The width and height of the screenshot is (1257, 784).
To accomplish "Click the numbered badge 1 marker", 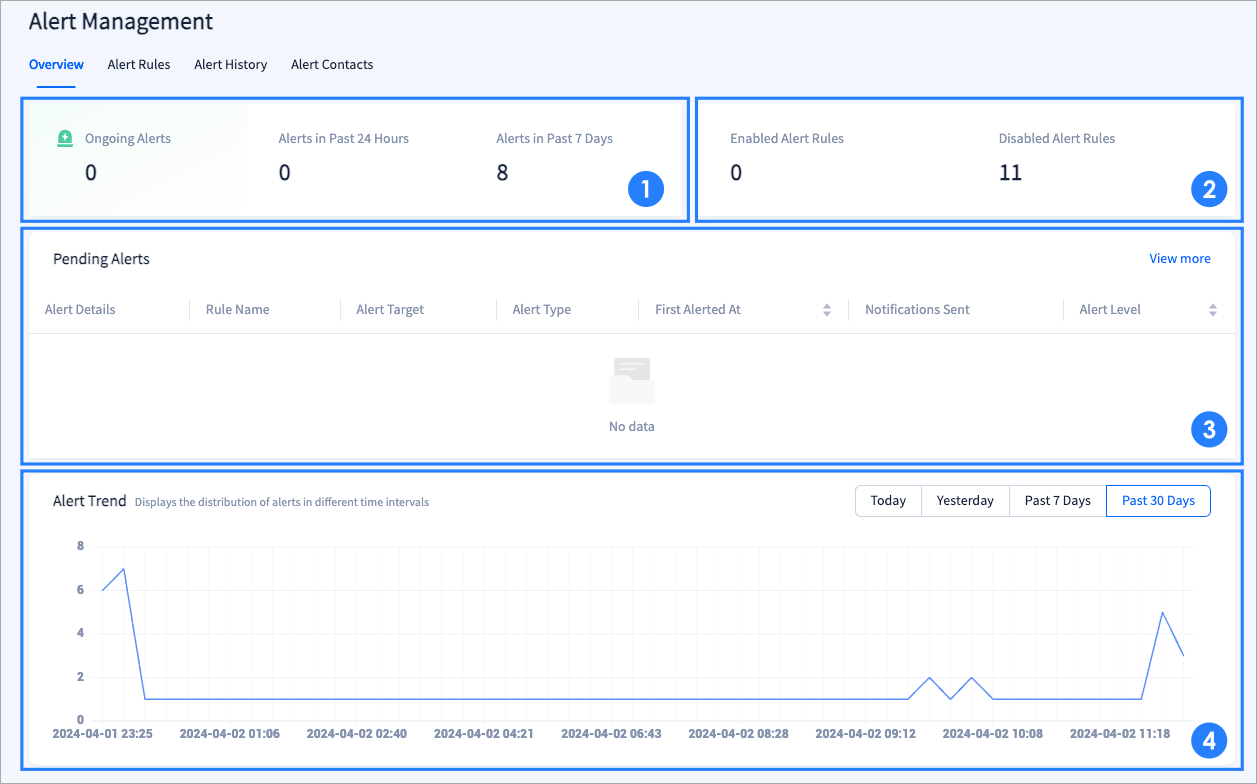I will 646,188.
